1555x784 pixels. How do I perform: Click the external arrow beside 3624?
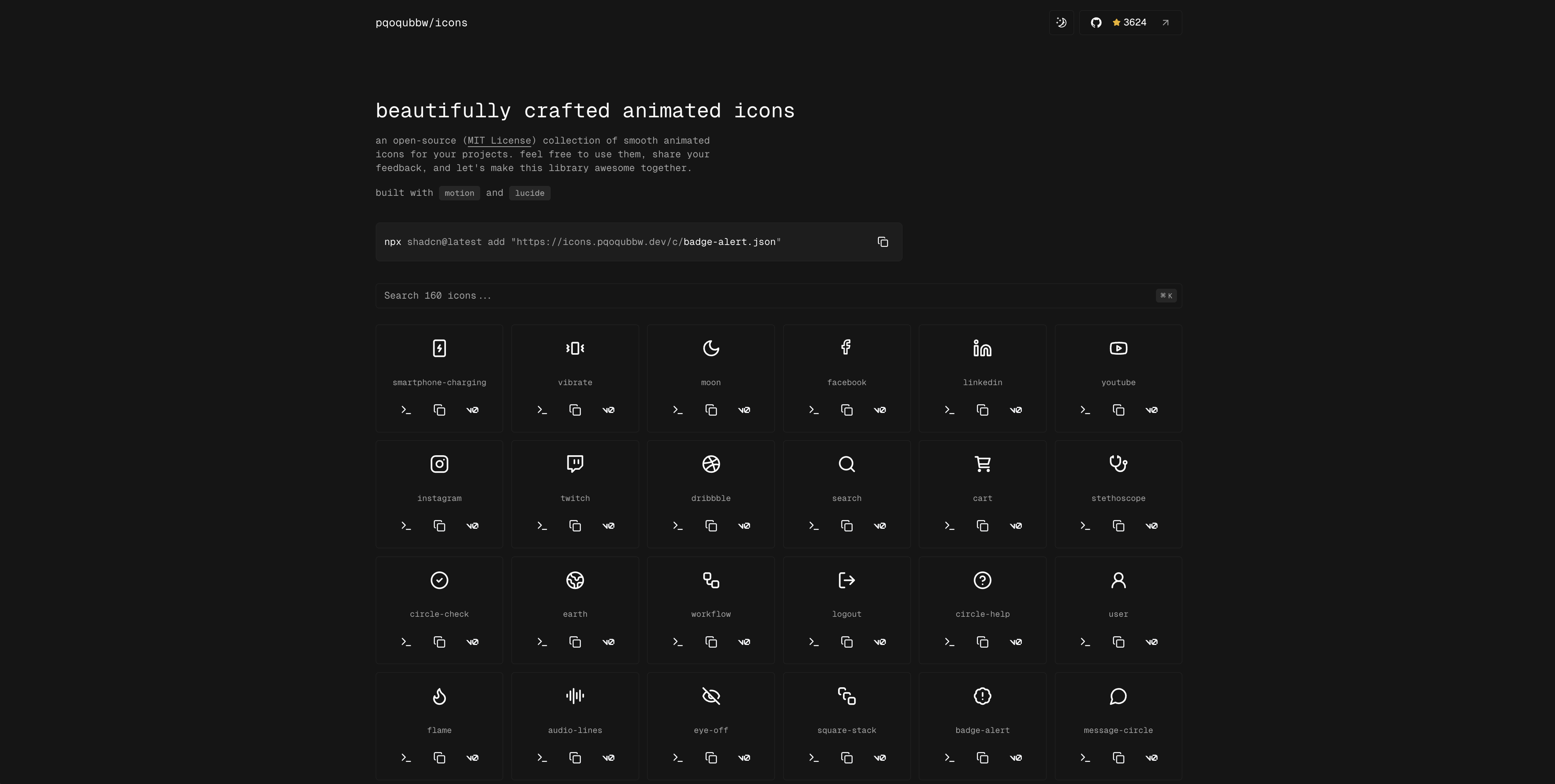point(1165,22)
